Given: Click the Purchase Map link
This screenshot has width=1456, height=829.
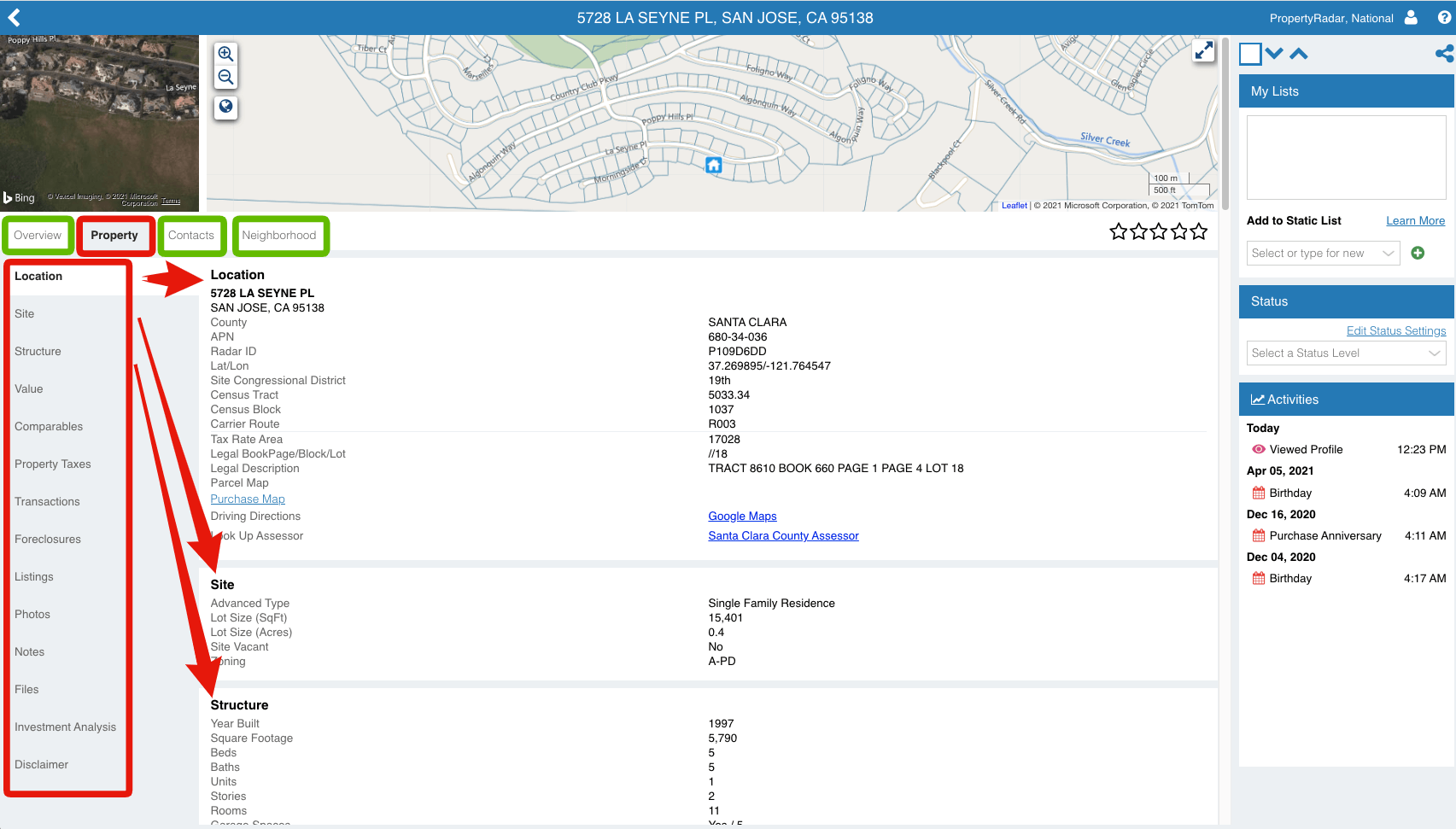Looking at the screenshot, I should pyautogui.click(x=248, y=499).
